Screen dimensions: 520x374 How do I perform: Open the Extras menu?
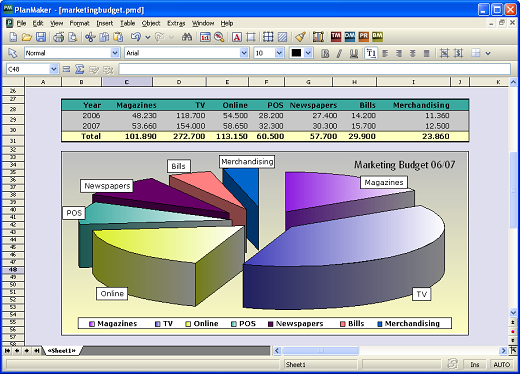176,23
